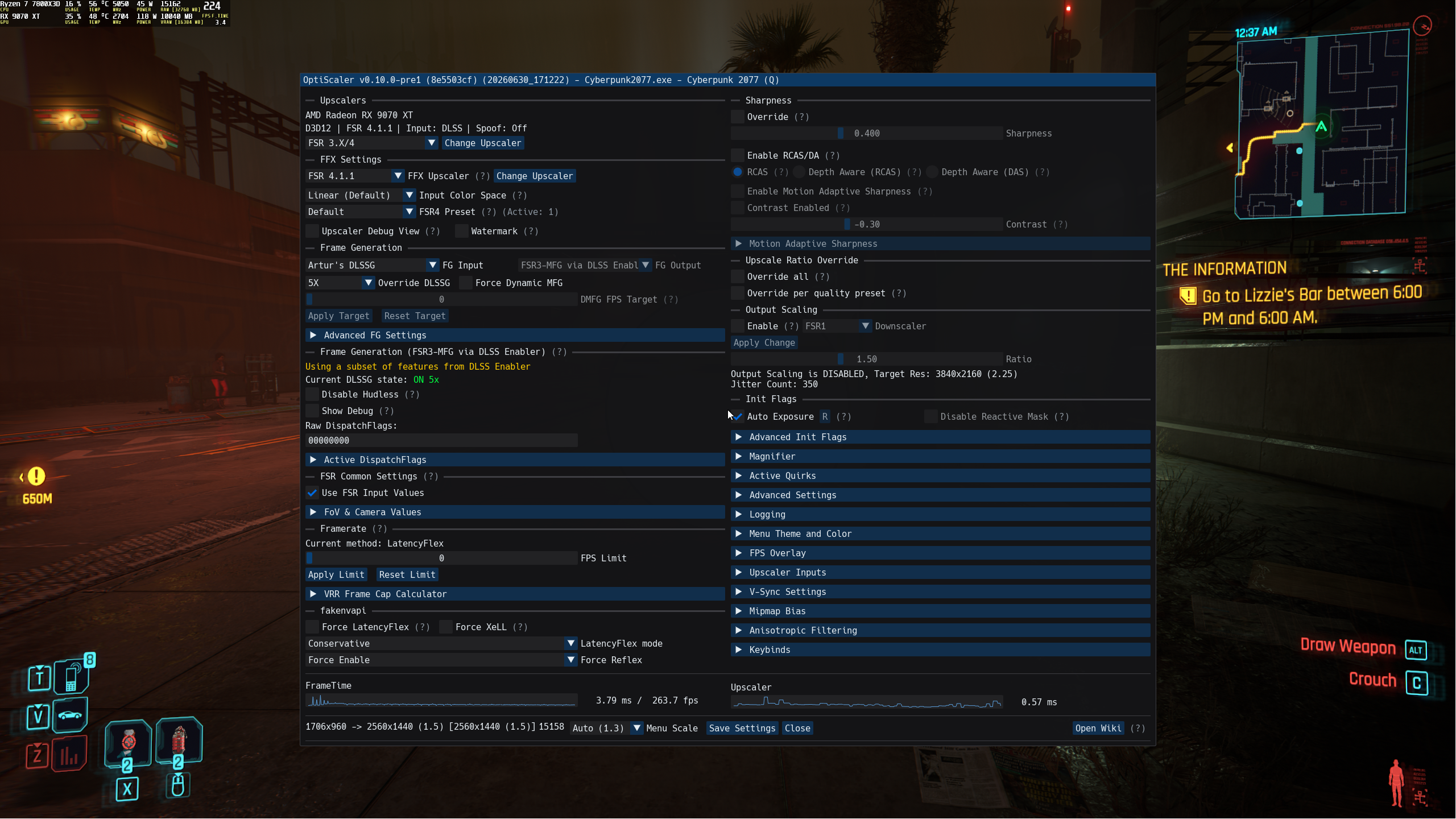Expand the VRR Frame Cap Calculator

pyautogui.click(x=515, y=594)
